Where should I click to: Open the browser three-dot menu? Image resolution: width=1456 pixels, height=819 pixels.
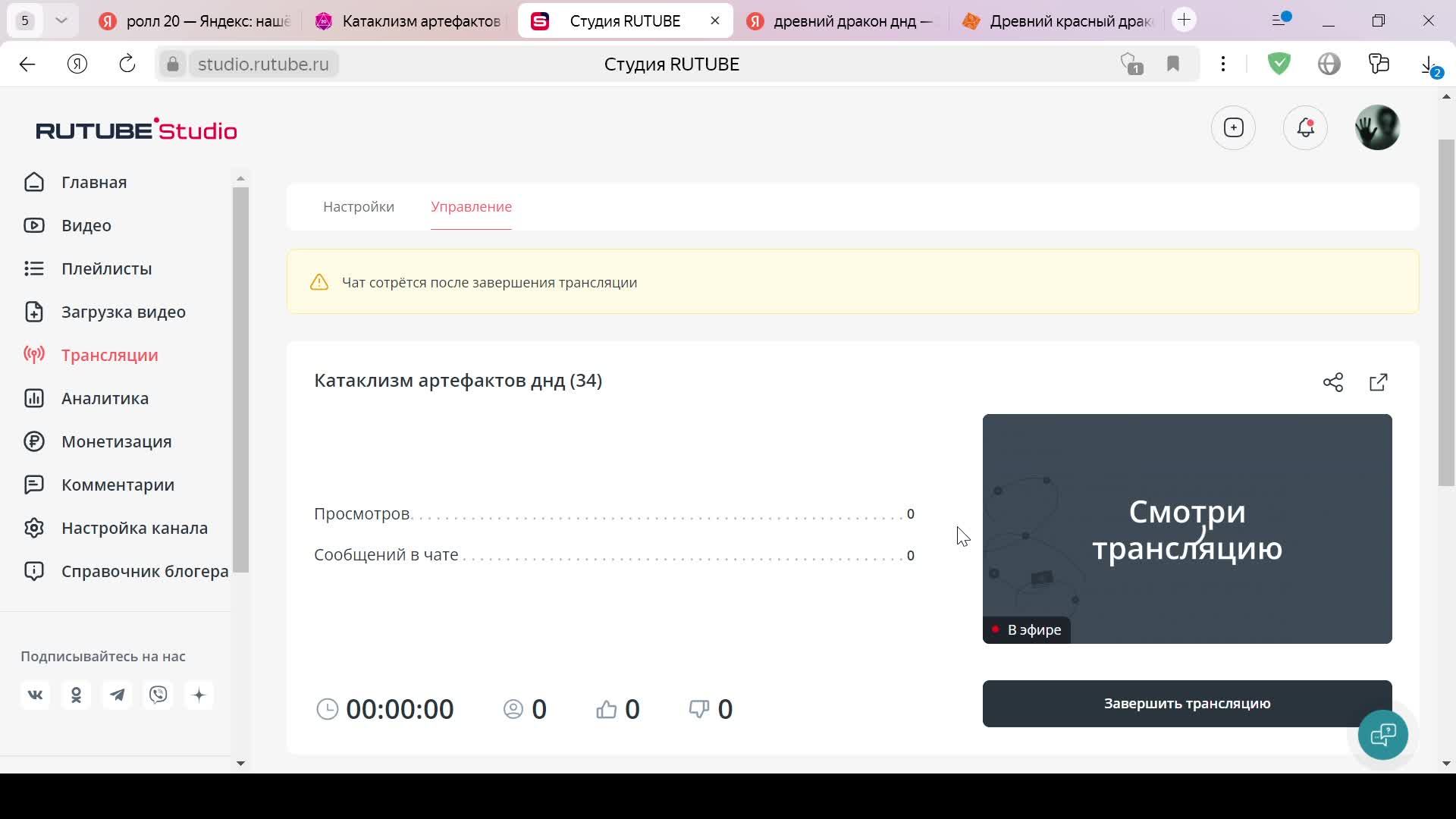(1222, 64)
